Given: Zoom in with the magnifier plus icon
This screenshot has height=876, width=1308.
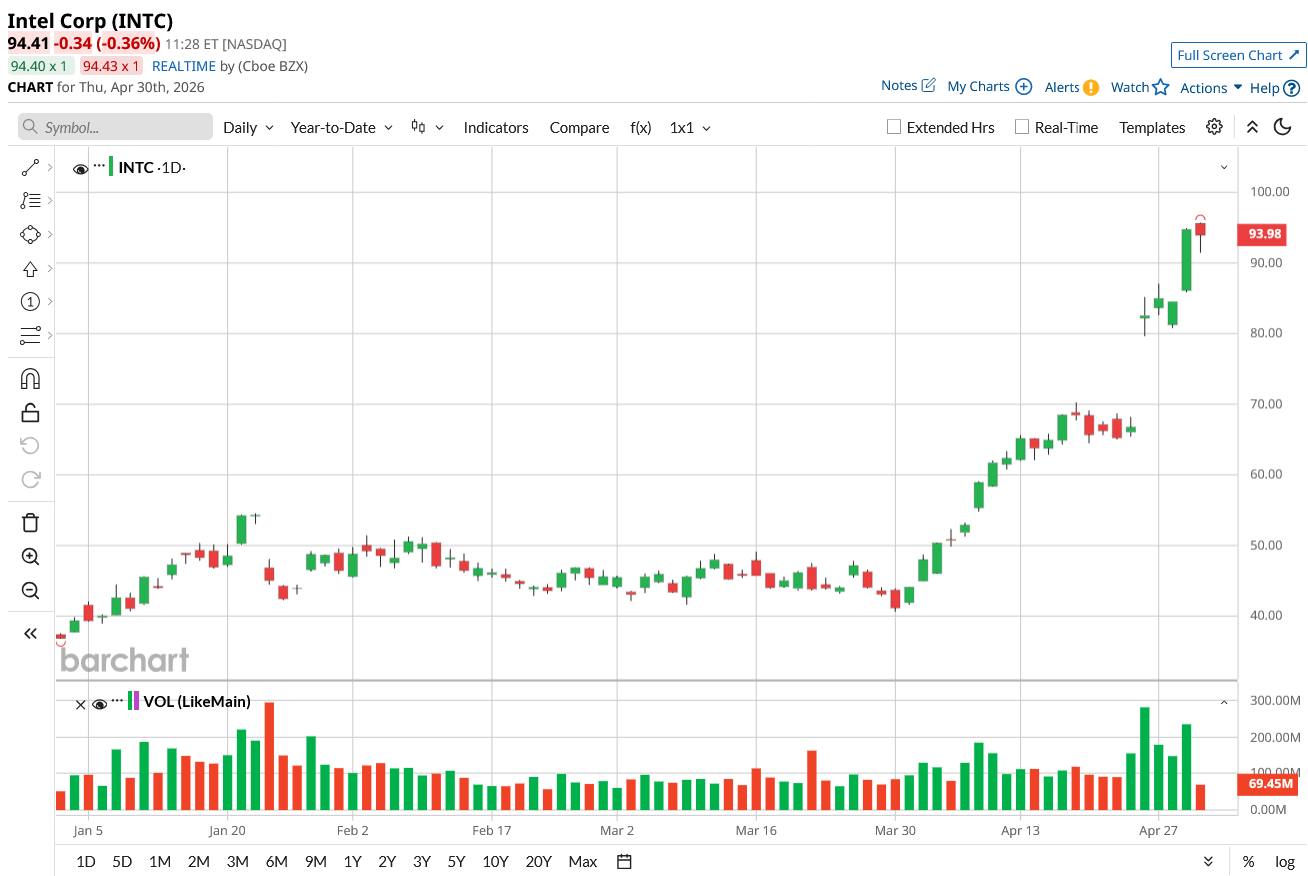Looking at the screenshot, I should 30,556.
